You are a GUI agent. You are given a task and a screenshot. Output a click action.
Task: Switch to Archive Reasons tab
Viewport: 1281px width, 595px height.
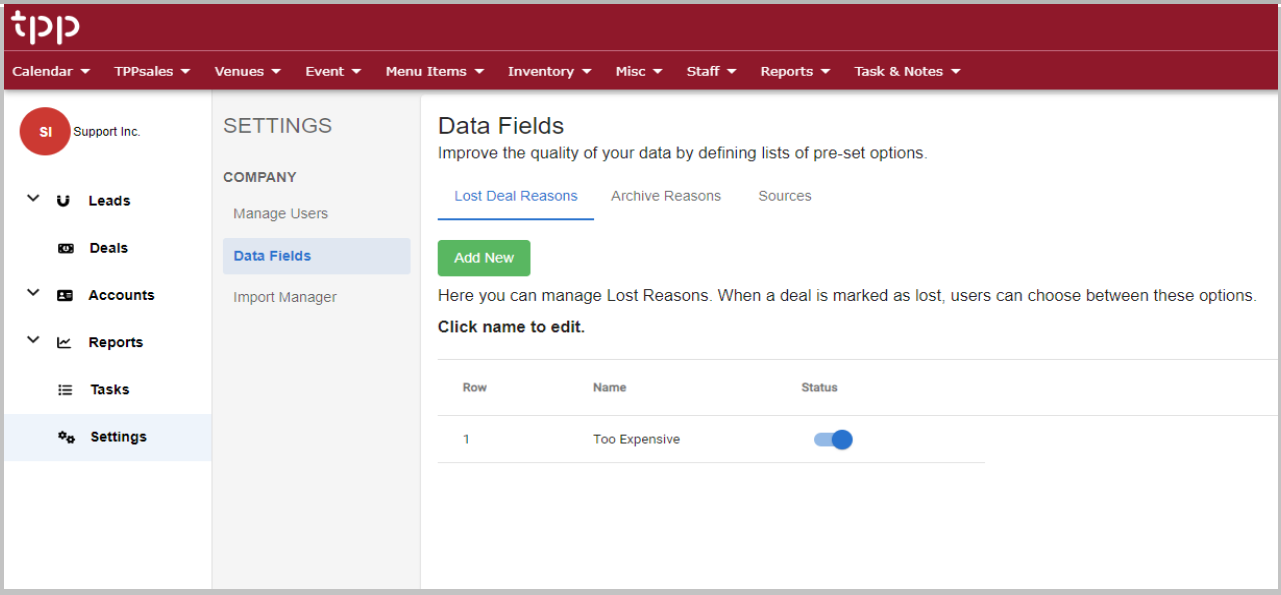(666, 196)
